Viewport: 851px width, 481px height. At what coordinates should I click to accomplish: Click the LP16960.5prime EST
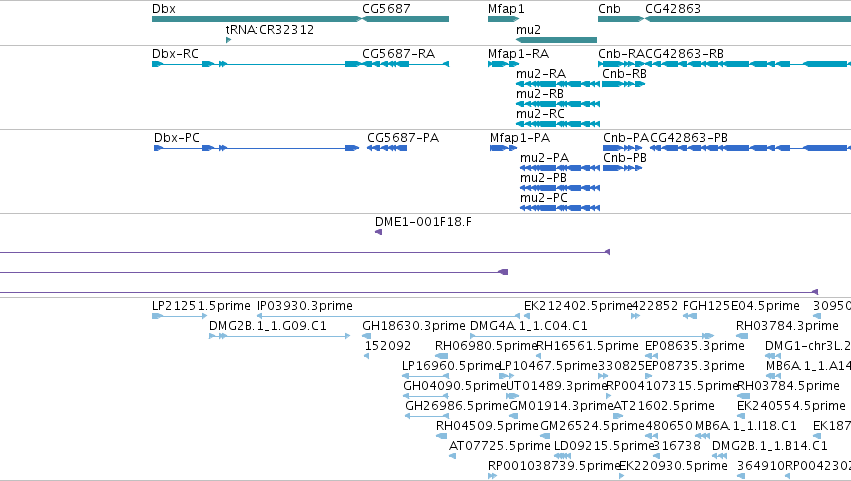click(x=426, y=377)
